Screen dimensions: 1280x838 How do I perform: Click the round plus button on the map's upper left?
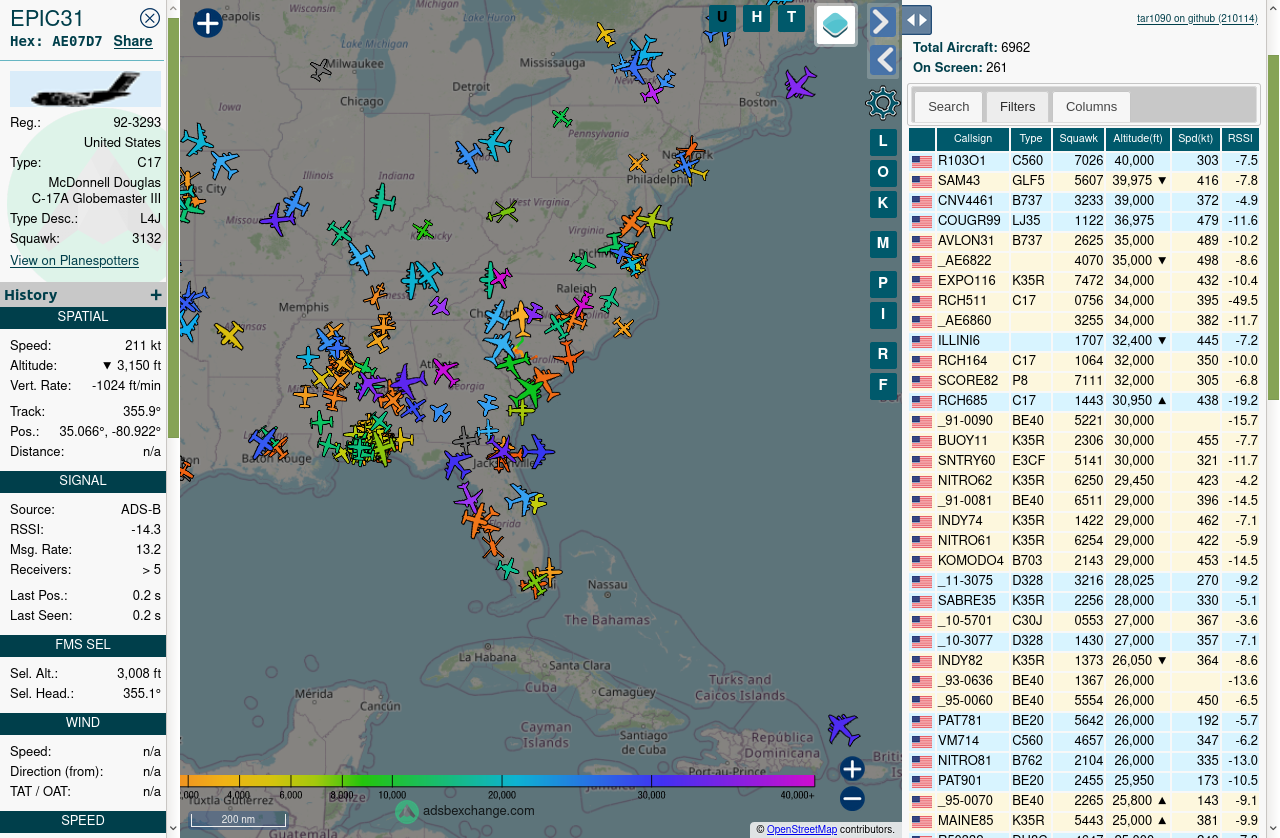tap(207, 23)
